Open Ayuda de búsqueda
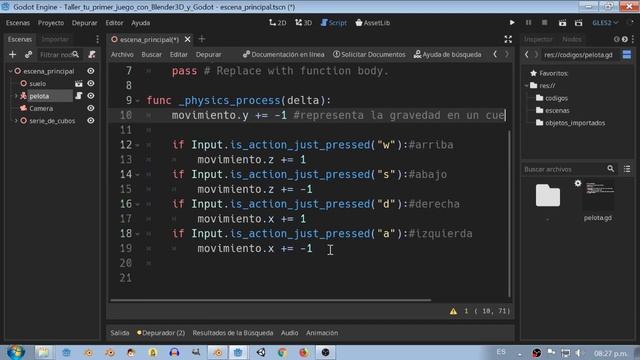The height and width of the screenshot is (360, 640). (448, 54)
